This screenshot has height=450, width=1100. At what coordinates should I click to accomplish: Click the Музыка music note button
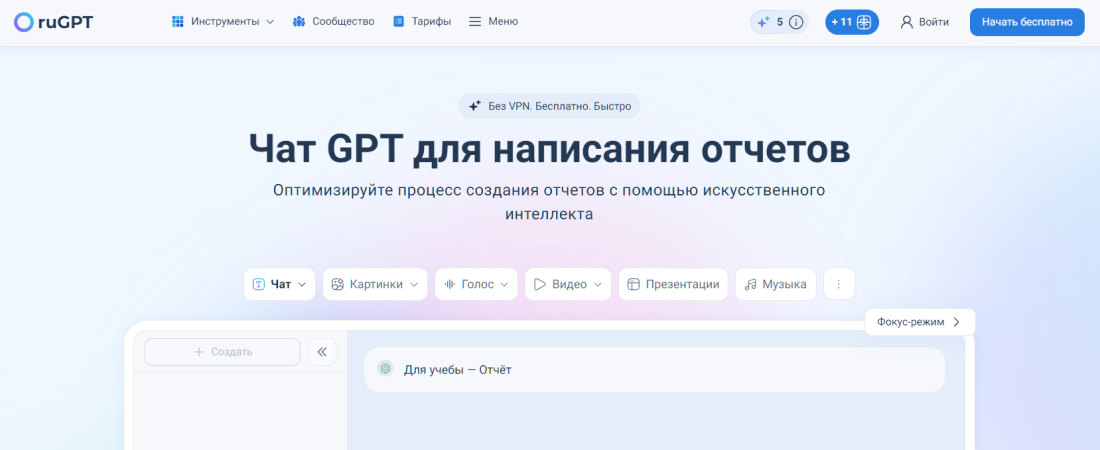click(775, 284)
